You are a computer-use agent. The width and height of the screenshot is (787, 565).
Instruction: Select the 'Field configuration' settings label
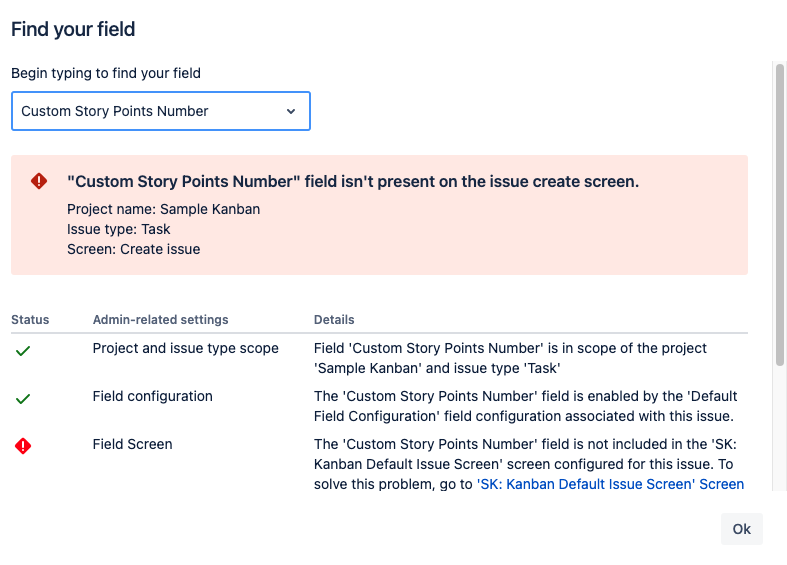click(153, 396)
